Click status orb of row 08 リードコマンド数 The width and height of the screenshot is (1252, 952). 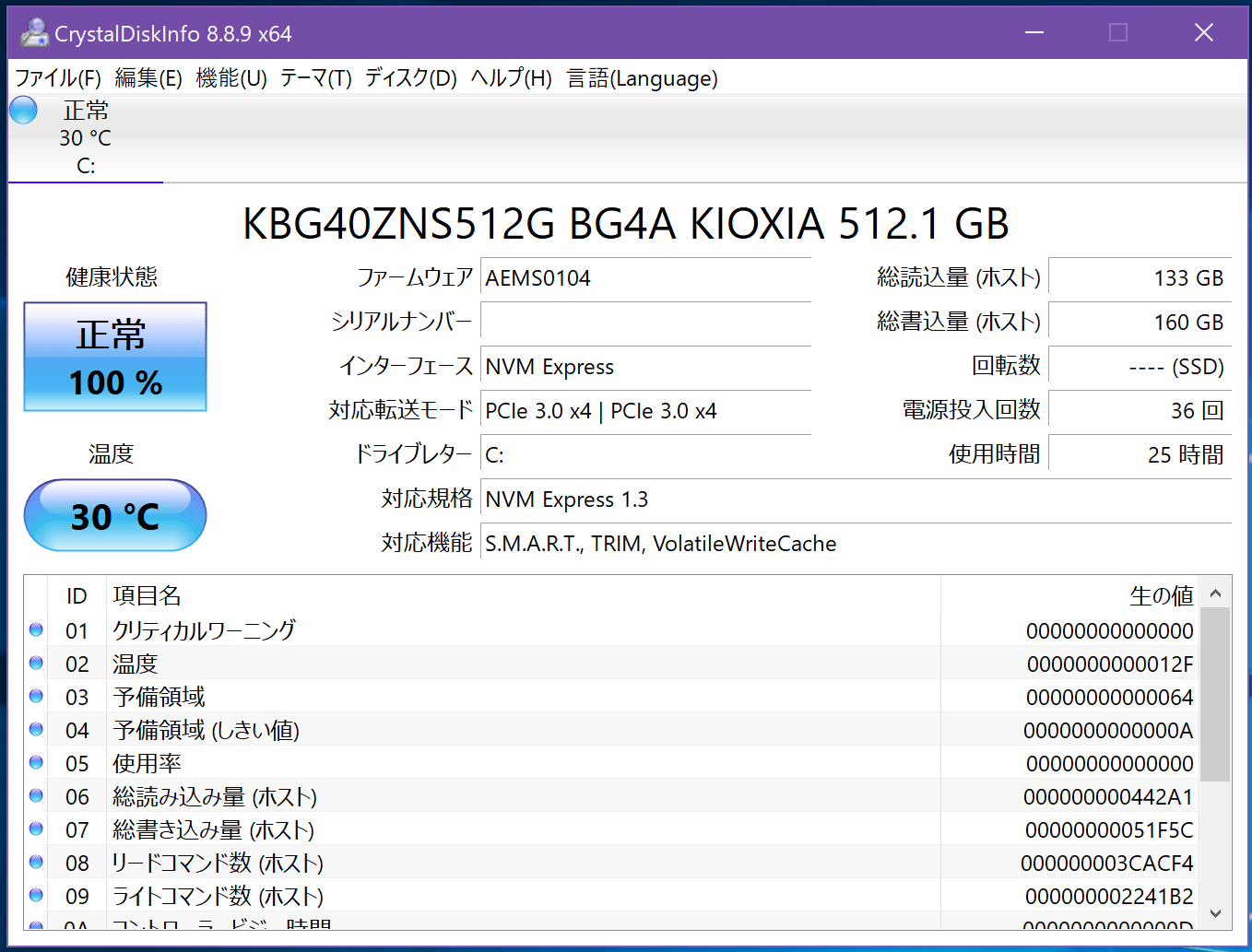36,862
